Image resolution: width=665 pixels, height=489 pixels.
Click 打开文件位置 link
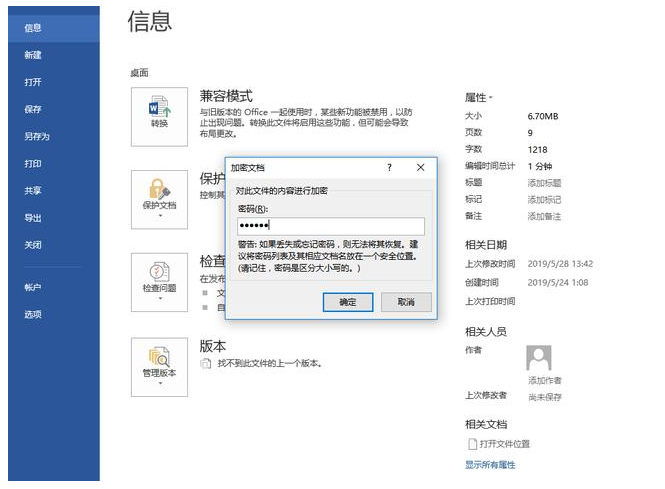coord(505,444)
